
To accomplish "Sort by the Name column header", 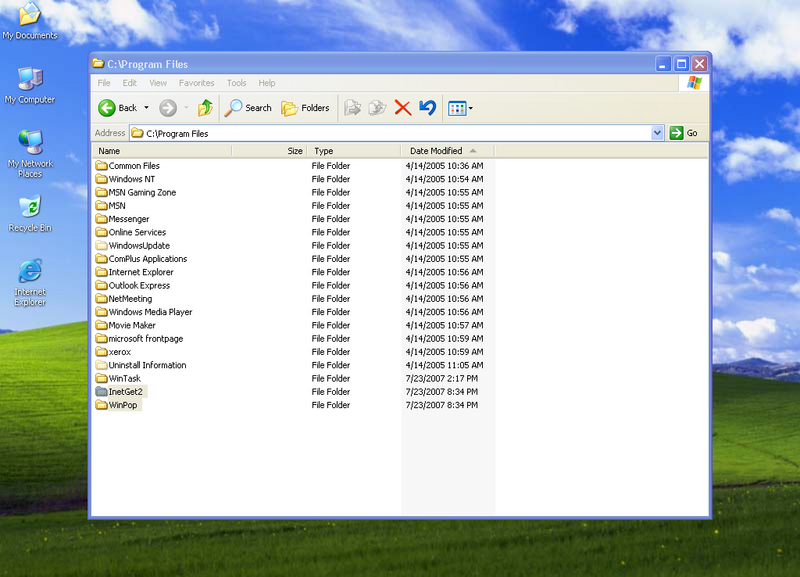I will (162, 151).
